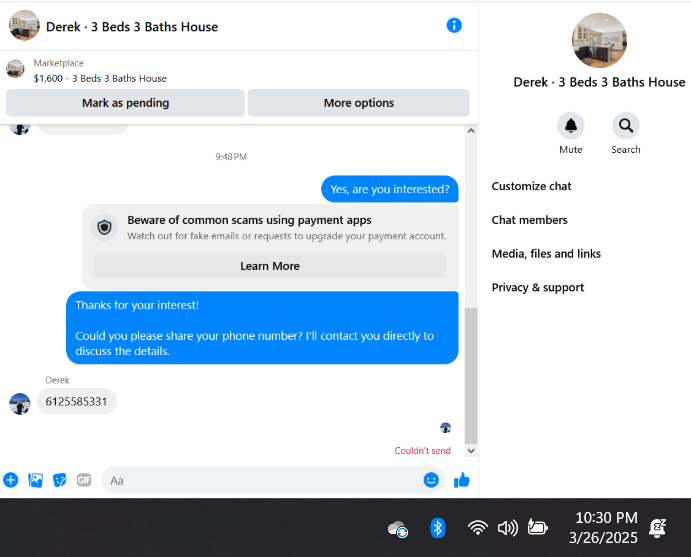Open More options for the listing
This screenshot has height=557, width=691.
(x=359, y=103)
